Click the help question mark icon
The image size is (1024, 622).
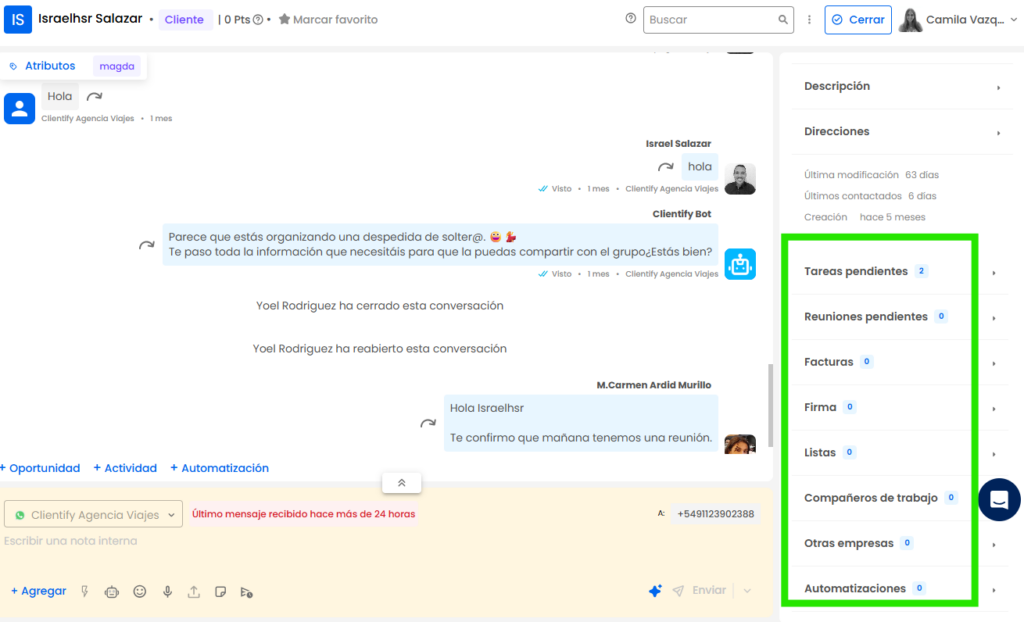point(629,17)
